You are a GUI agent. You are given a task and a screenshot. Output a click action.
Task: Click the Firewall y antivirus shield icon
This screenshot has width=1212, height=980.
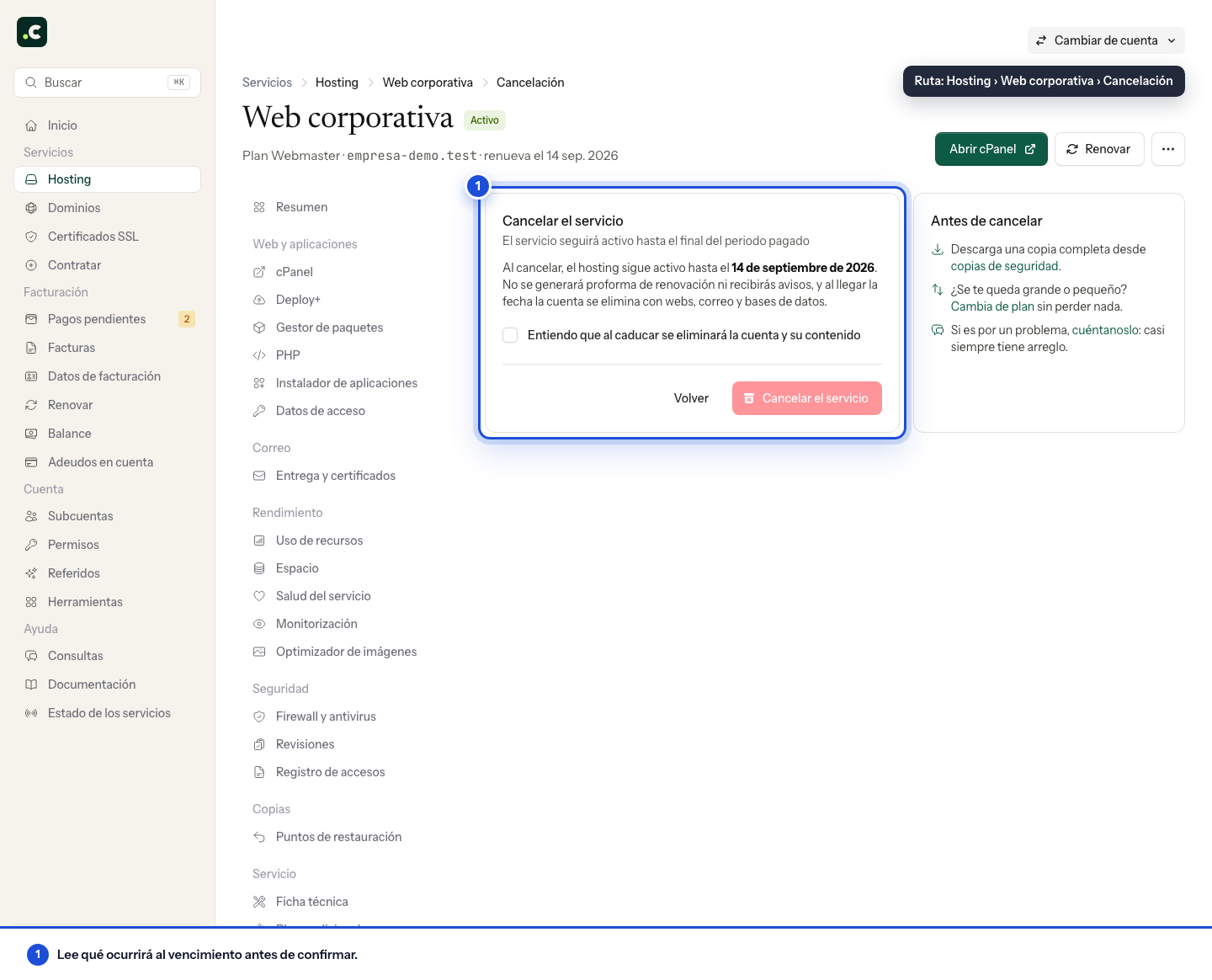(x=259, y=716)
